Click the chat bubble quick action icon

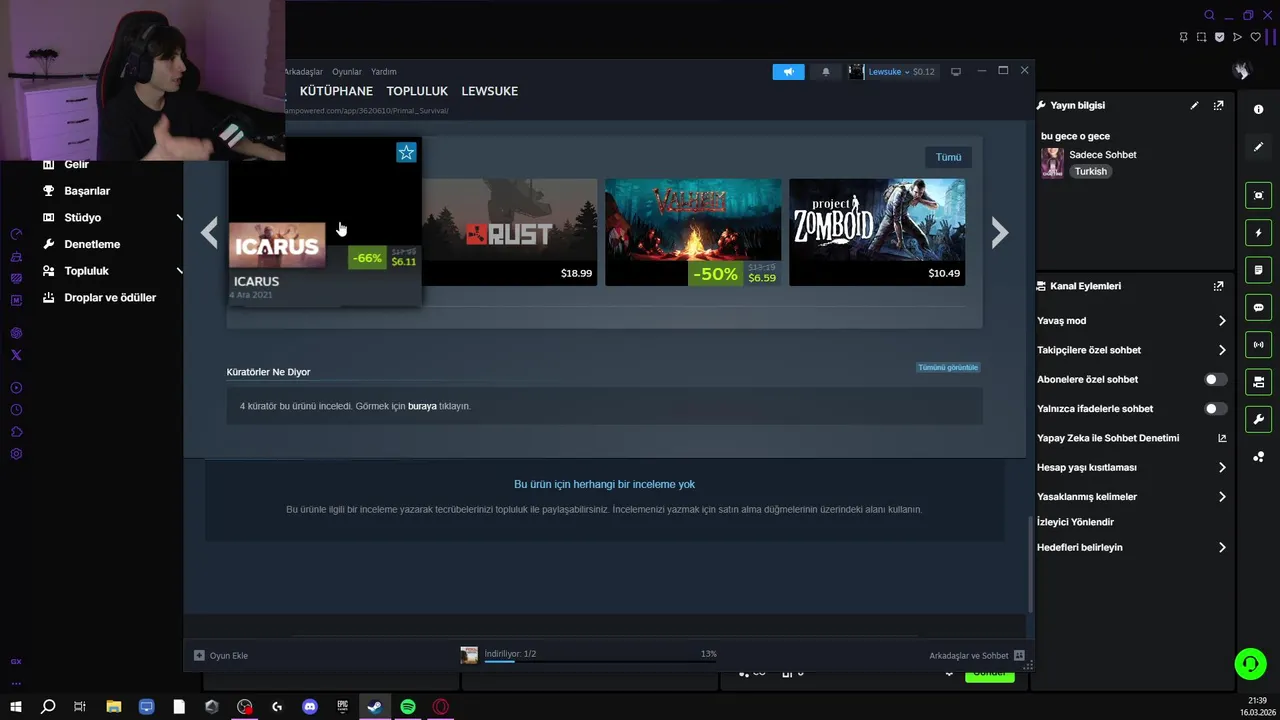(1259, 307)
